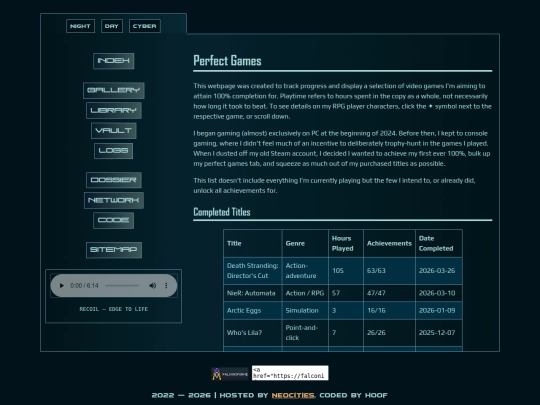Click the 105 hours played cell
This screenshot has height=405, width=540.
tap(346, 271)
